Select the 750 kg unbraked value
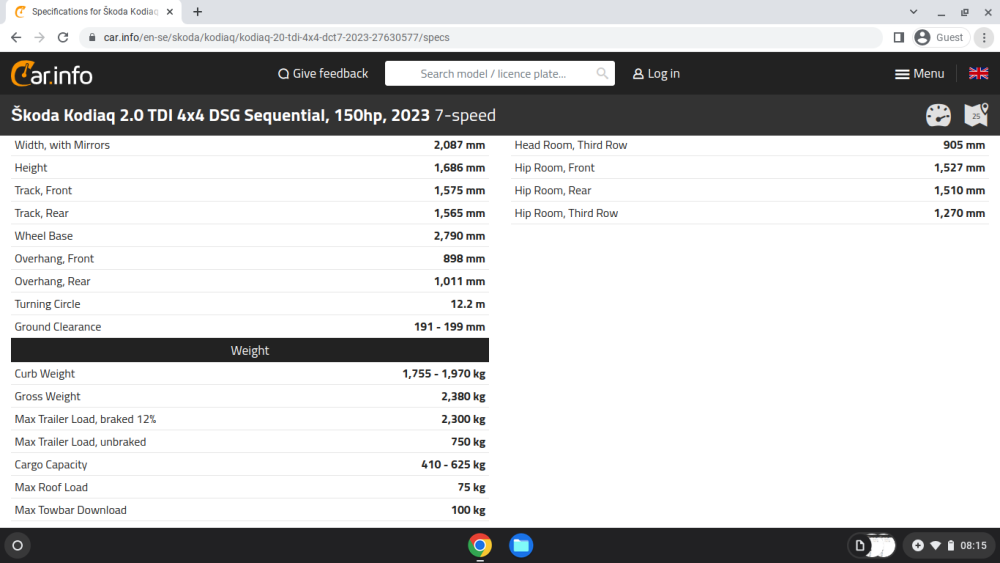The height and width of the screenshot is (563, 1000). point(468,442)
